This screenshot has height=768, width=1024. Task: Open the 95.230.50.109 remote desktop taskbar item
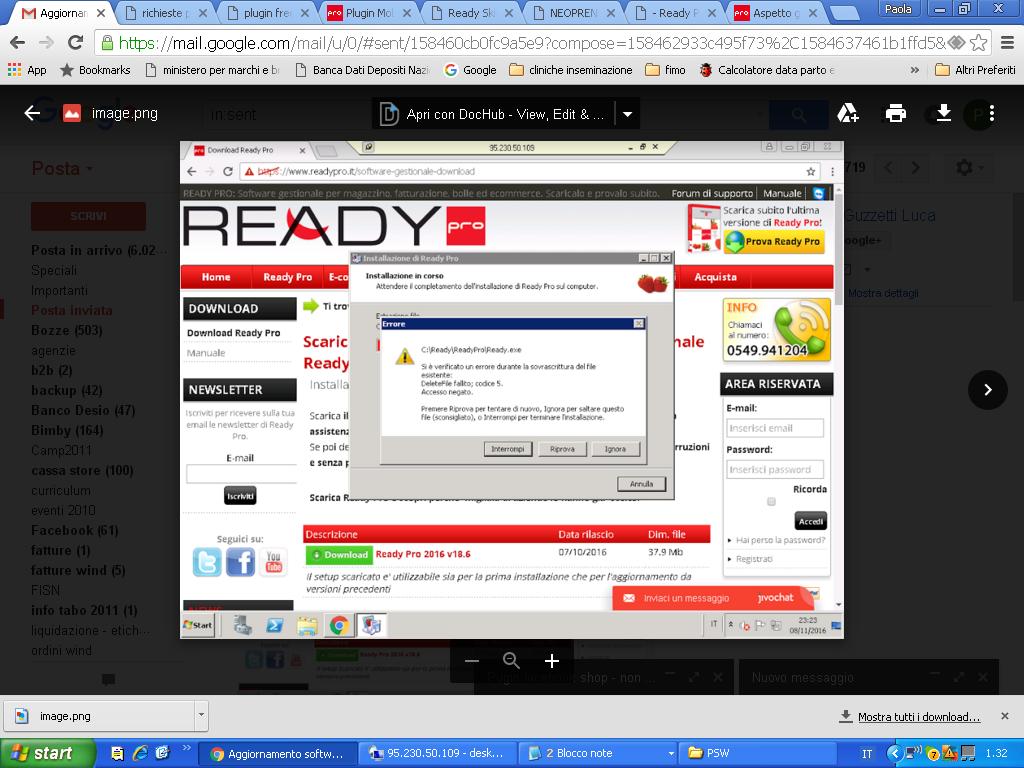coord(438,754)
